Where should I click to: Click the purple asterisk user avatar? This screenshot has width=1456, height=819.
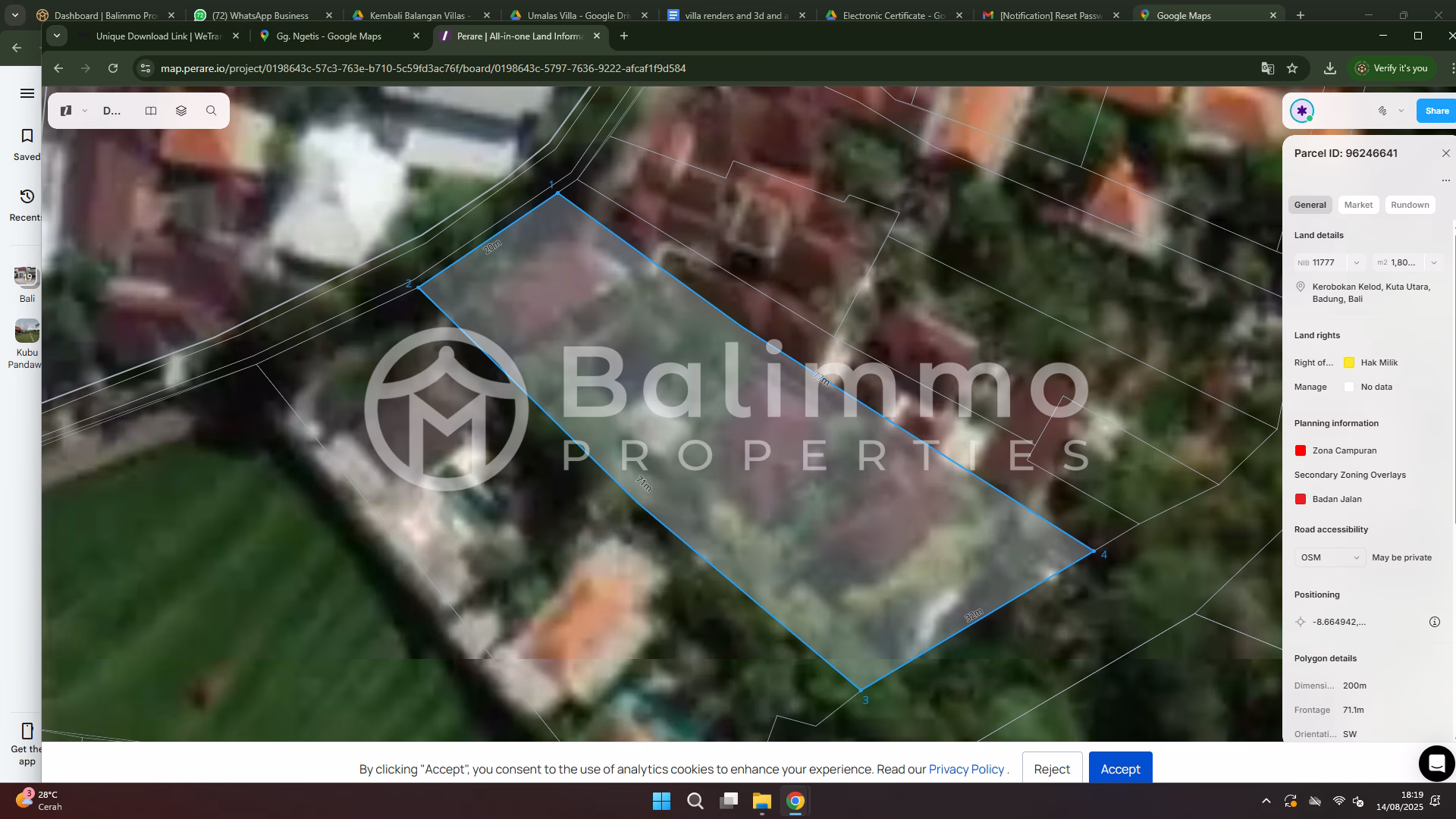click(1302, 111)
